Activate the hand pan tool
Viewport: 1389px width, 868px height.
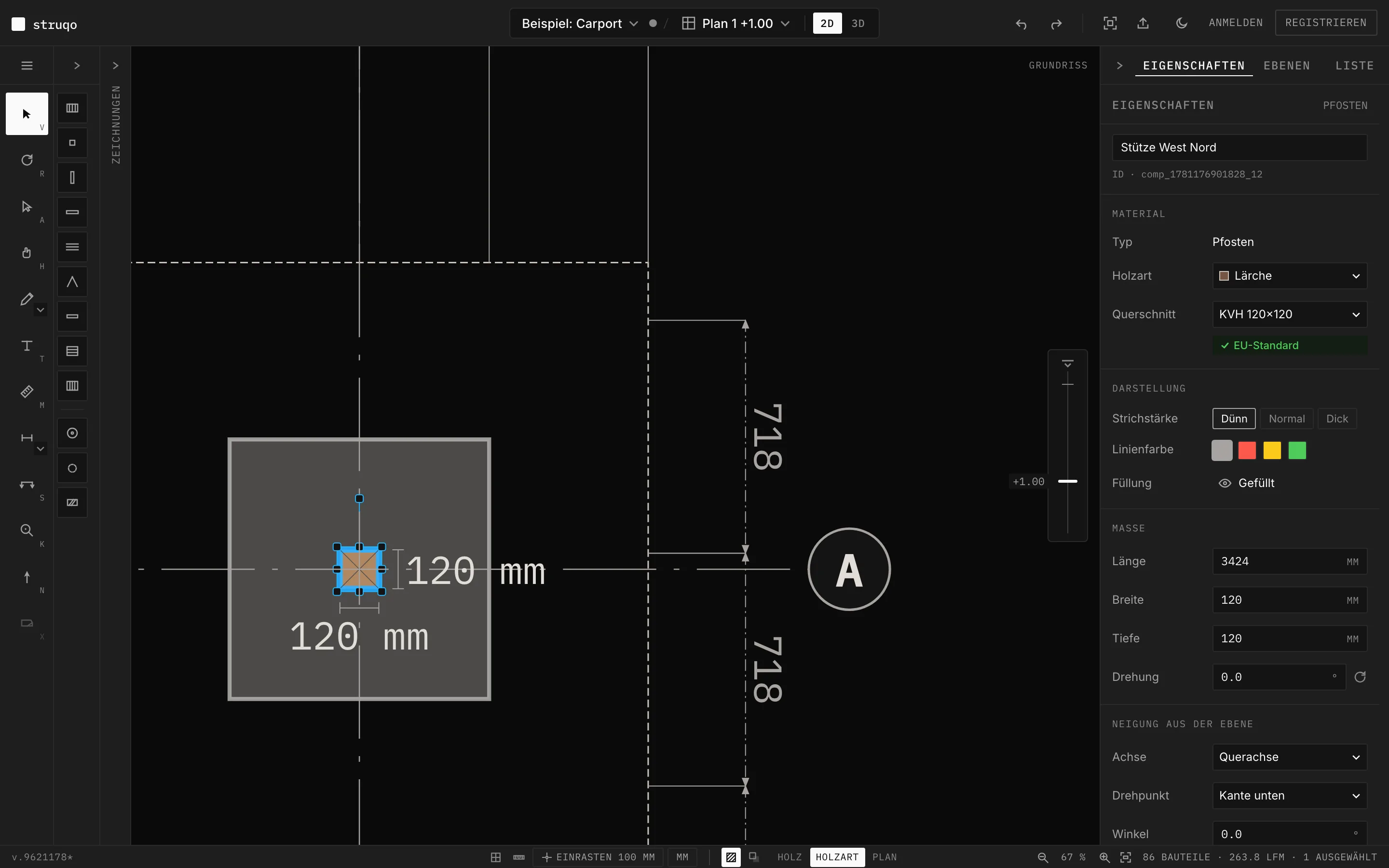[x=27, y=253]
